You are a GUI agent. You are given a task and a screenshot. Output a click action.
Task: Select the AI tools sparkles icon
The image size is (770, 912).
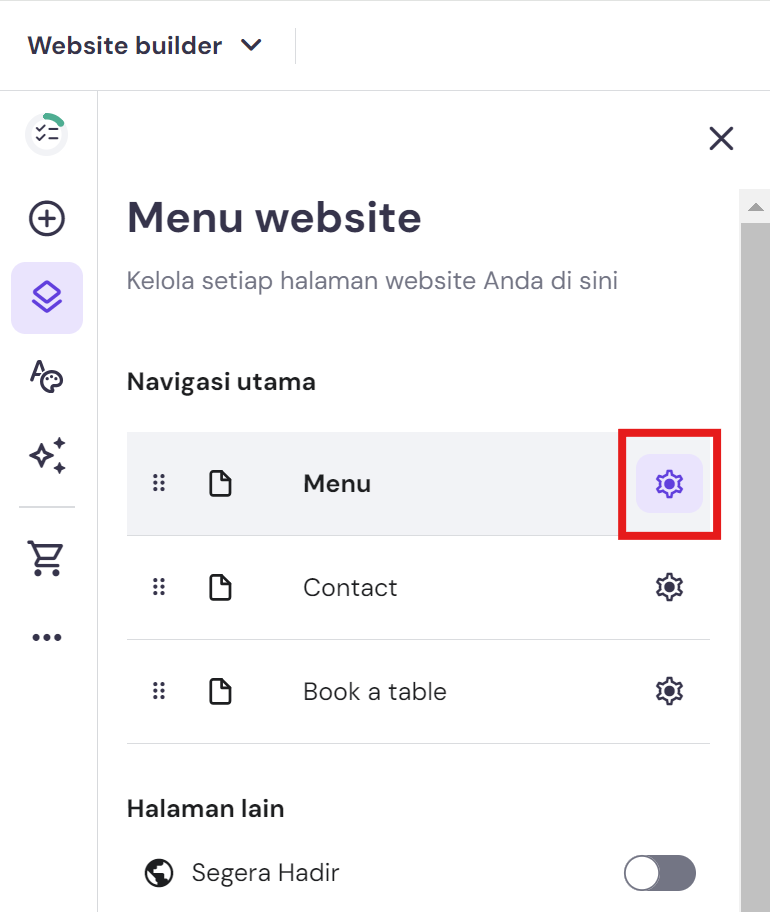46,457
